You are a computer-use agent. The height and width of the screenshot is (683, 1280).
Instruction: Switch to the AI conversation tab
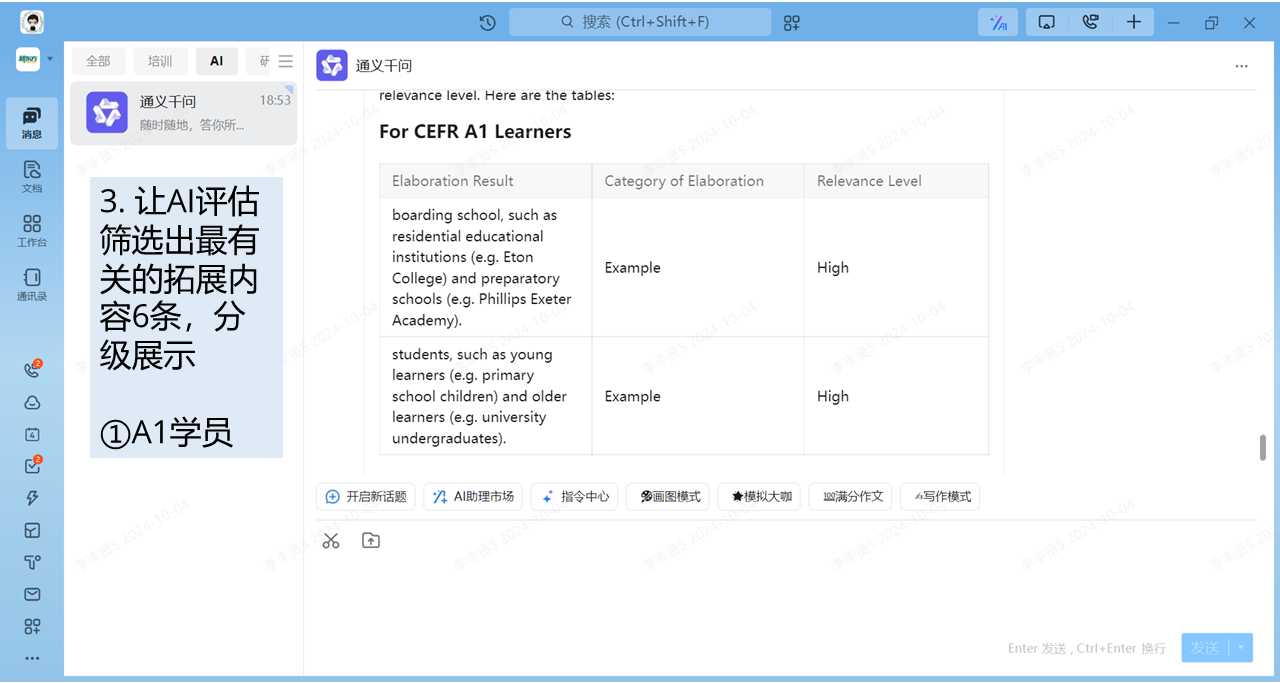[x=217, y=61]
